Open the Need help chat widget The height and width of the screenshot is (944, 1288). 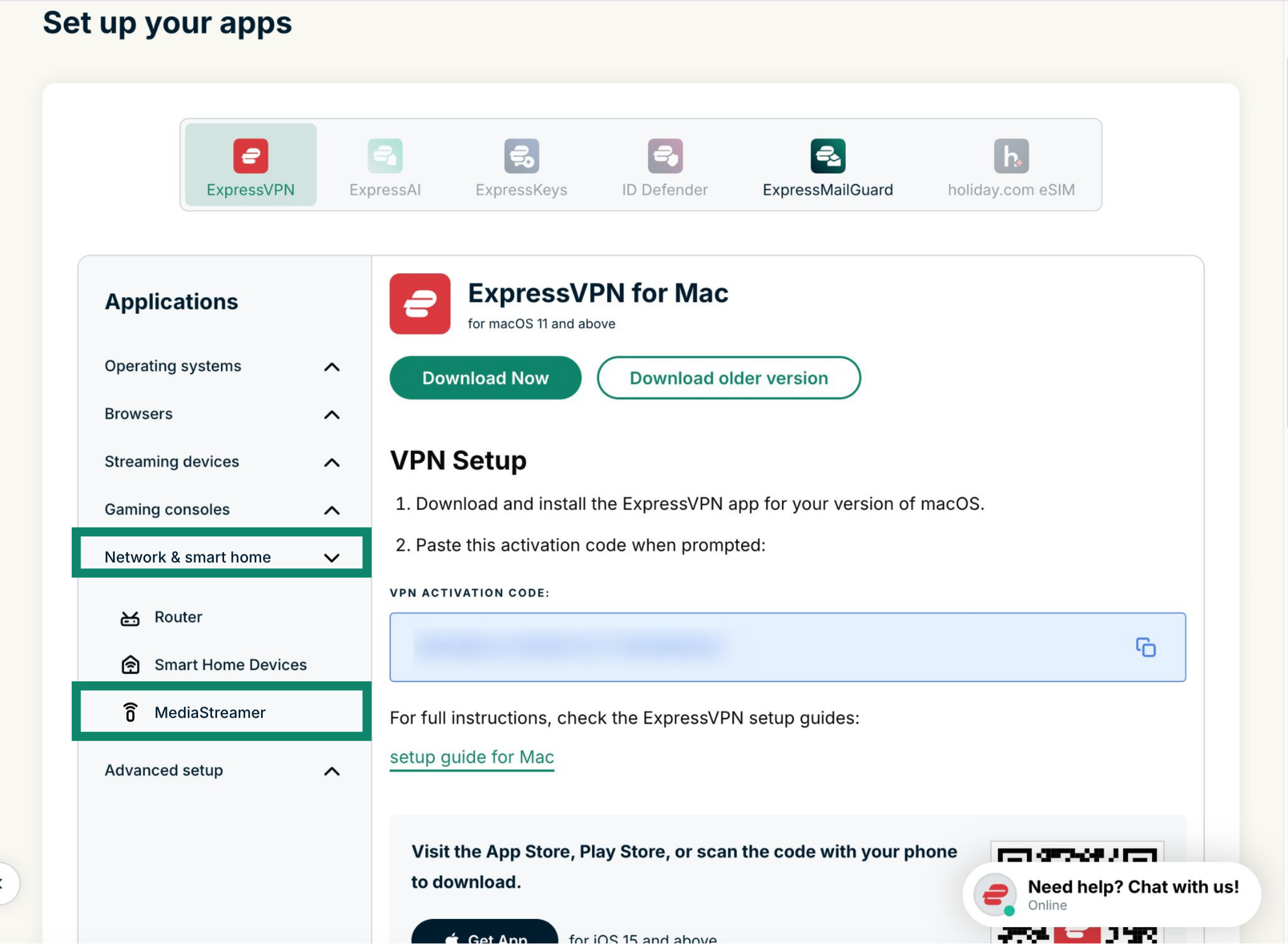[1111, 895]
